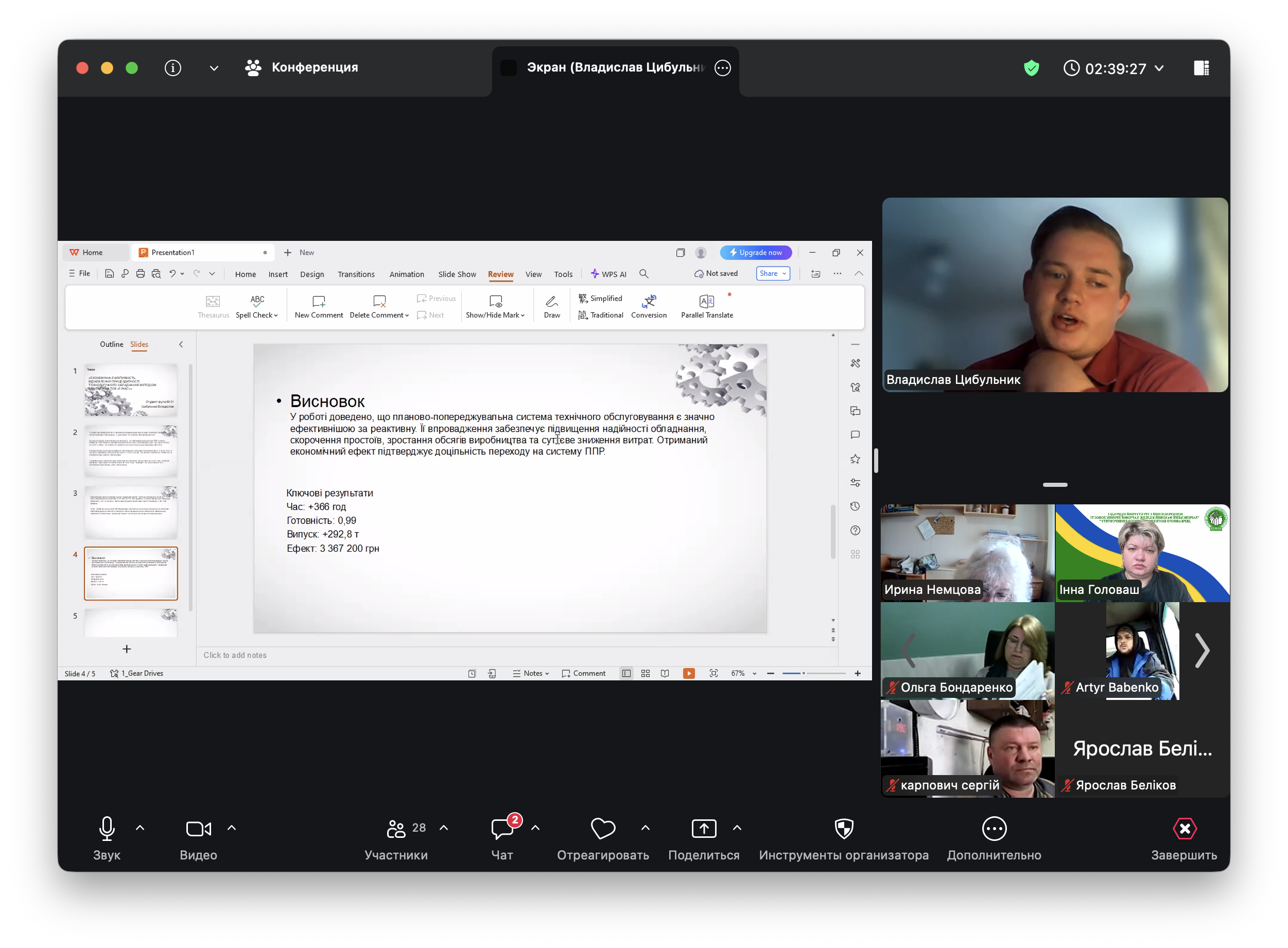
Task: Expand the meeting timer dropdown chevron
Action: (x=1159, y=68)
